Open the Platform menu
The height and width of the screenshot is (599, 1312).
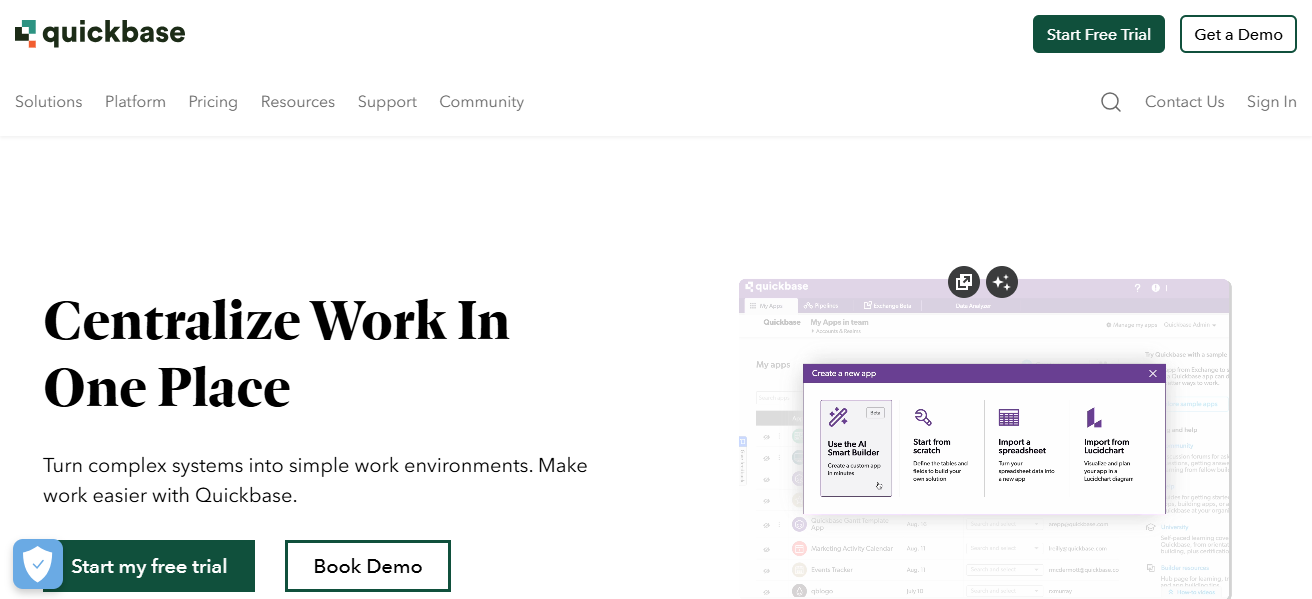135,102
